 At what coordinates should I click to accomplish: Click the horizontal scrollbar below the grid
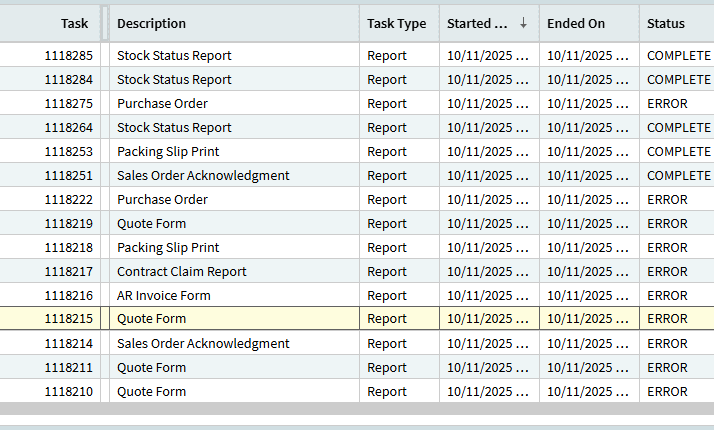(357, 409)
